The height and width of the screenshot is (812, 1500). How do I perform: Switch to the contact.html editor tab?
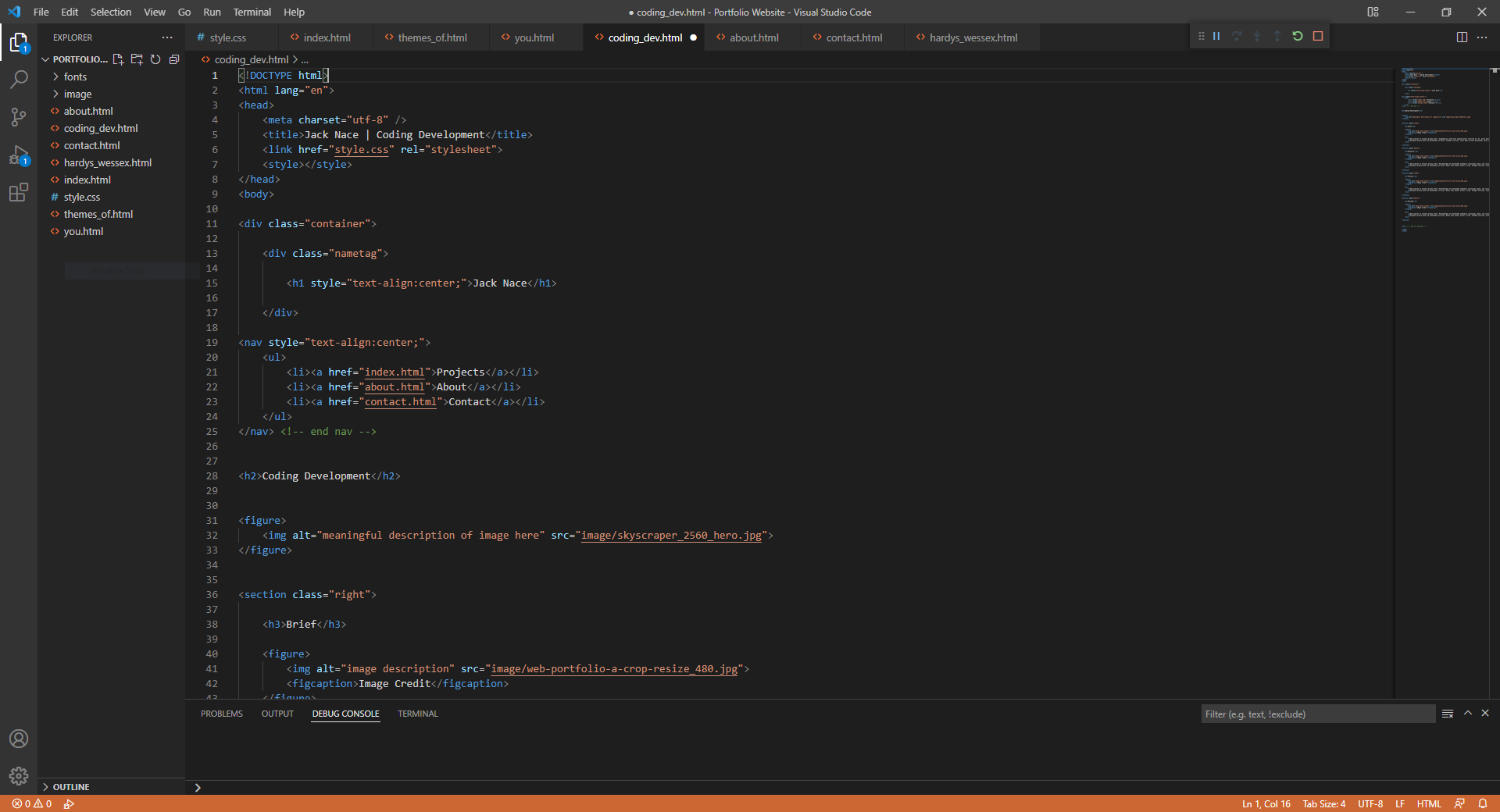(x=854, y=37)
